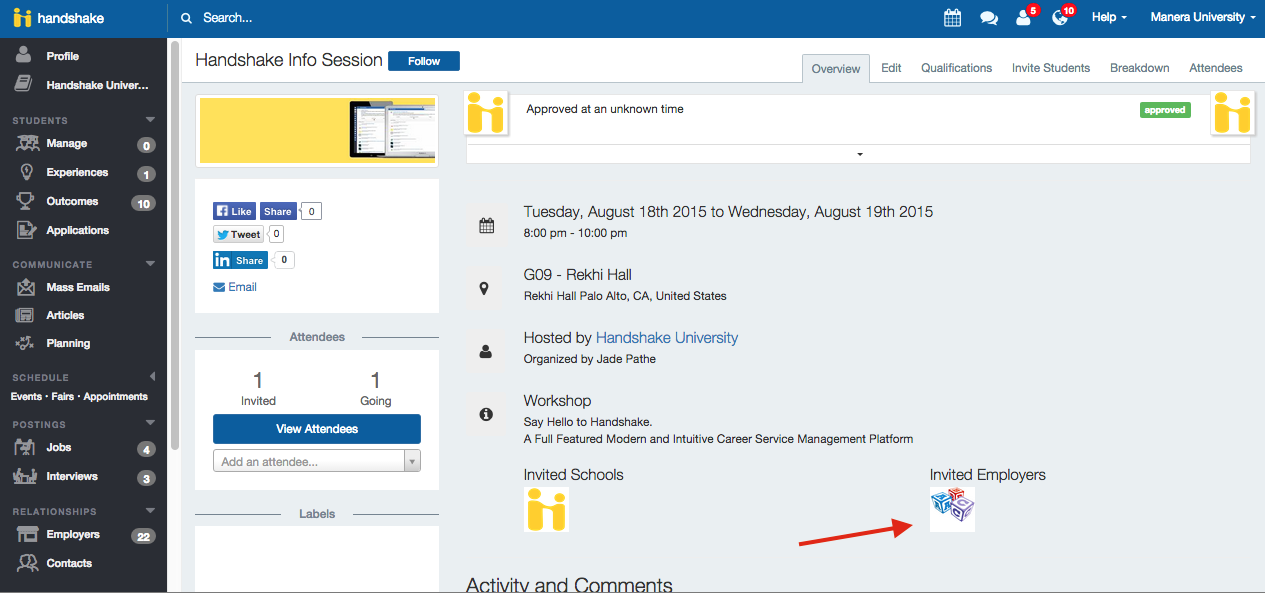Switch to the Overview tab
Viewport: 1265px width, 593px height.
836,69
